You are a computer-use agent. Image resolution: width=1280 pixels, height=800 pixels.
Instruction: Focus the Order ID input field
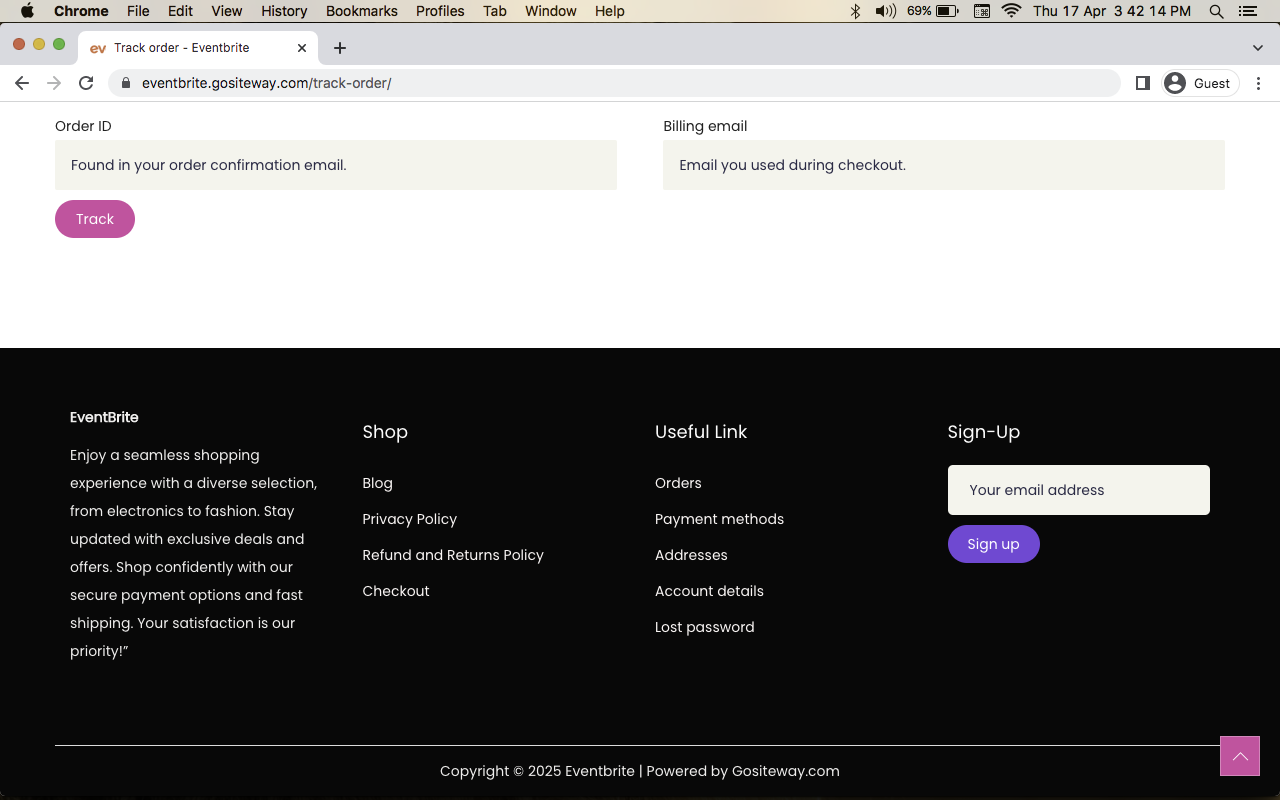coord(336,165)
